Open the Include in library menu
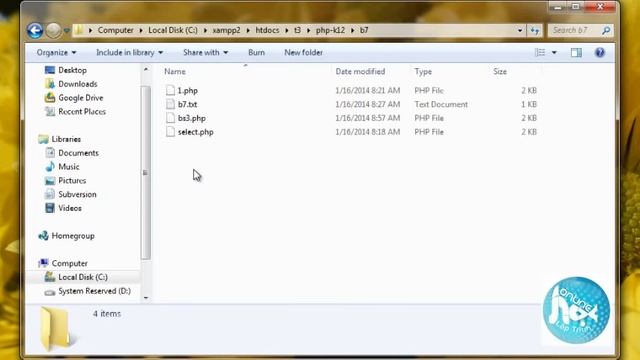This screenshot has height=360, width=640. tap(129, 53)
